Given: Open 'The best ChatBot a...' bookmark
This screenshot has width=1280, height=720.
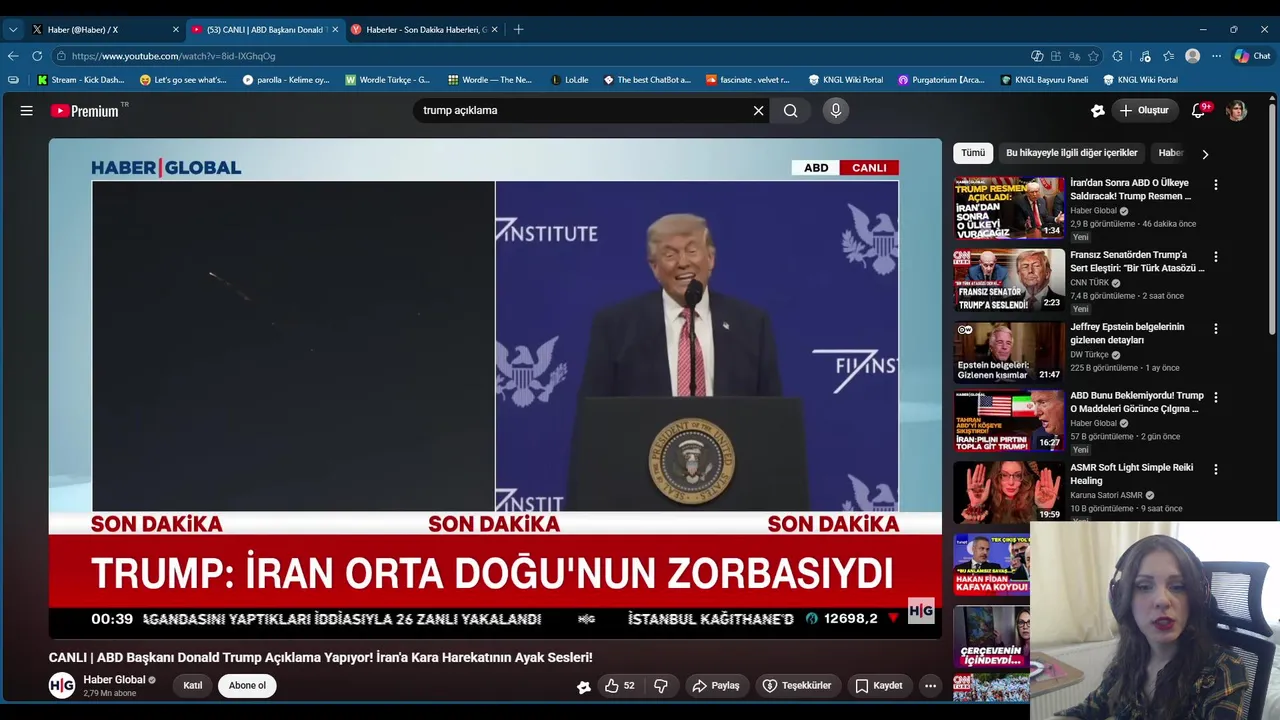Looking at the screenshot, I should coord(647,80).
